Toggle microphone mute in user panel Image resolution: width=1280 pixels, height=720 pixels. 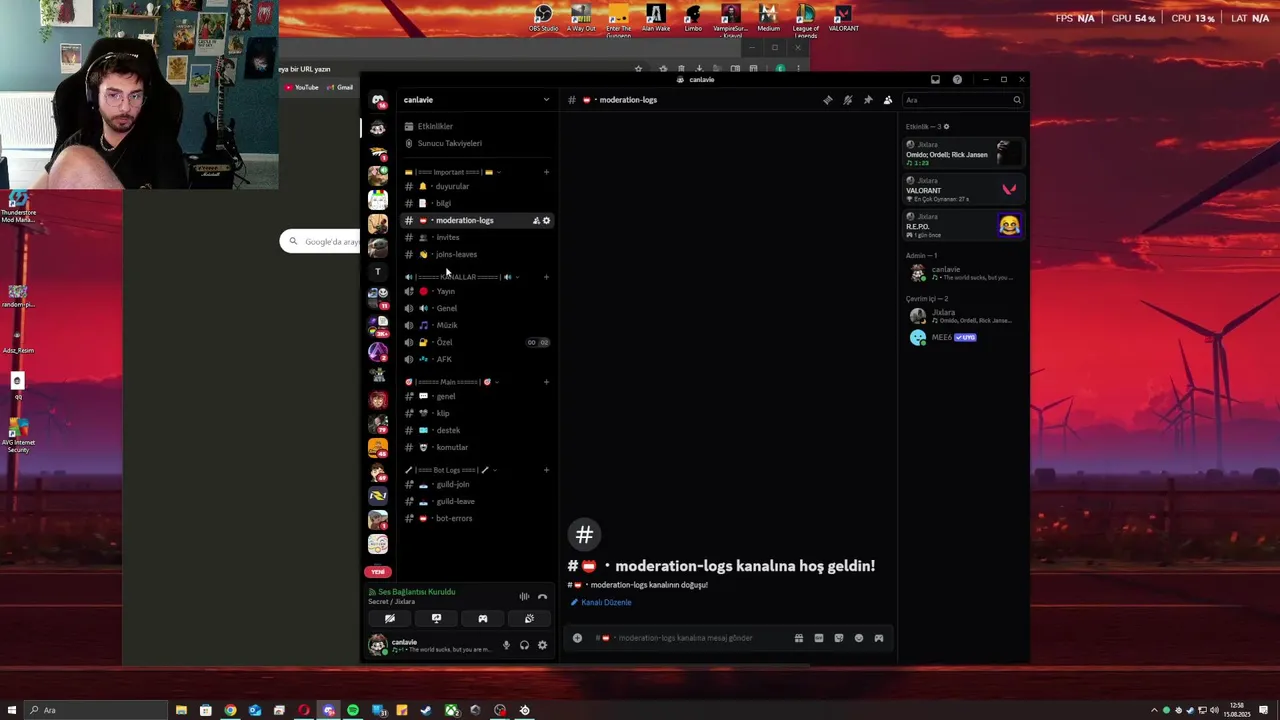pyautogui.click(x=506, y=645)
